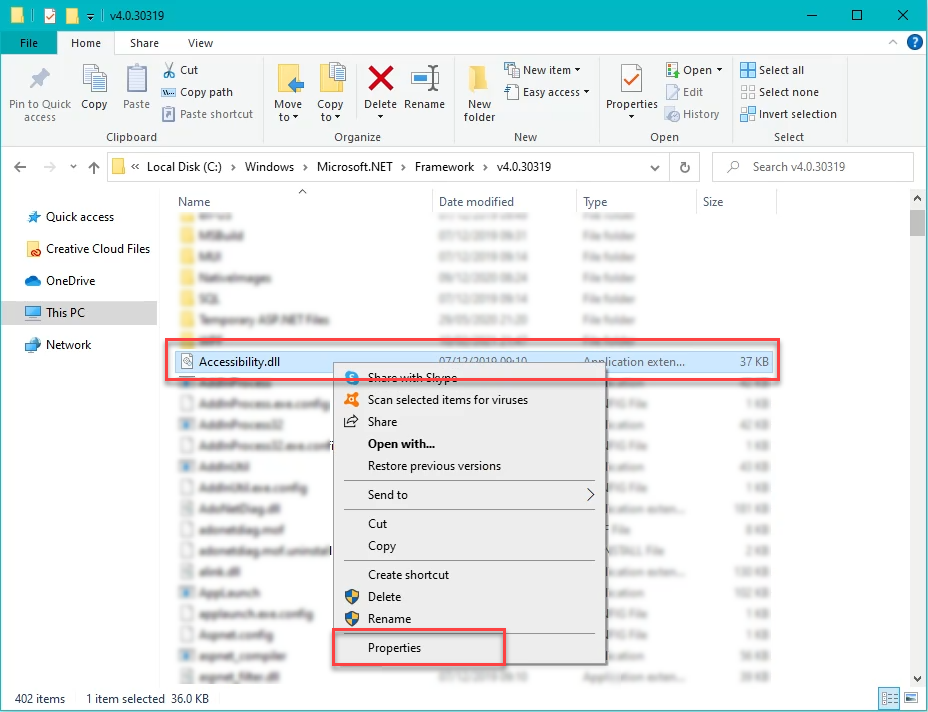The height and width of the screenshot is (712, 928).
Task: Collapse the ribbon with chevron
Action: (893, 43)
